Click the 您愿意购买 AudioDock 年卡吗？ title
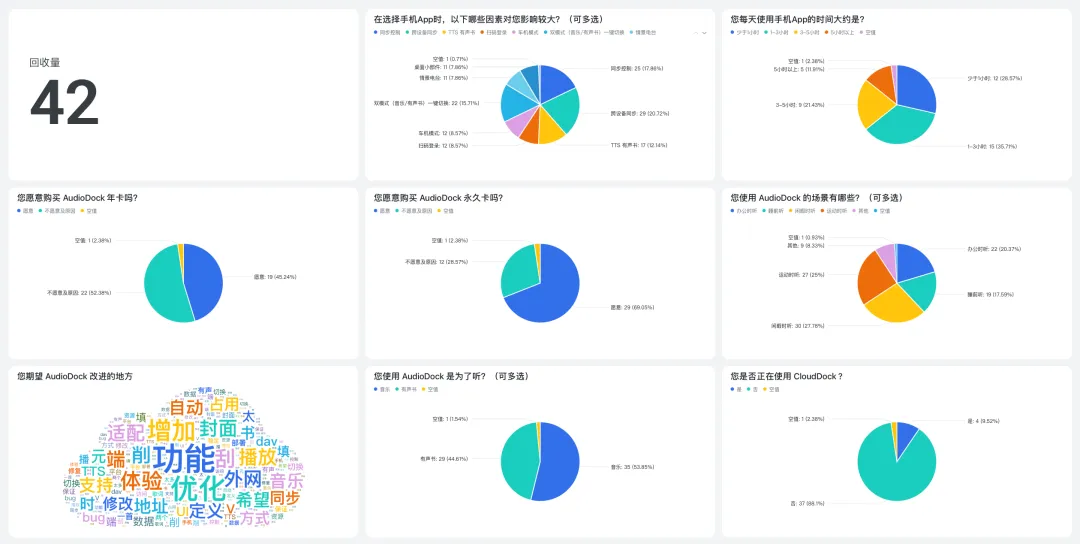This screenshot has height=544, width=1080. (77, 198)
